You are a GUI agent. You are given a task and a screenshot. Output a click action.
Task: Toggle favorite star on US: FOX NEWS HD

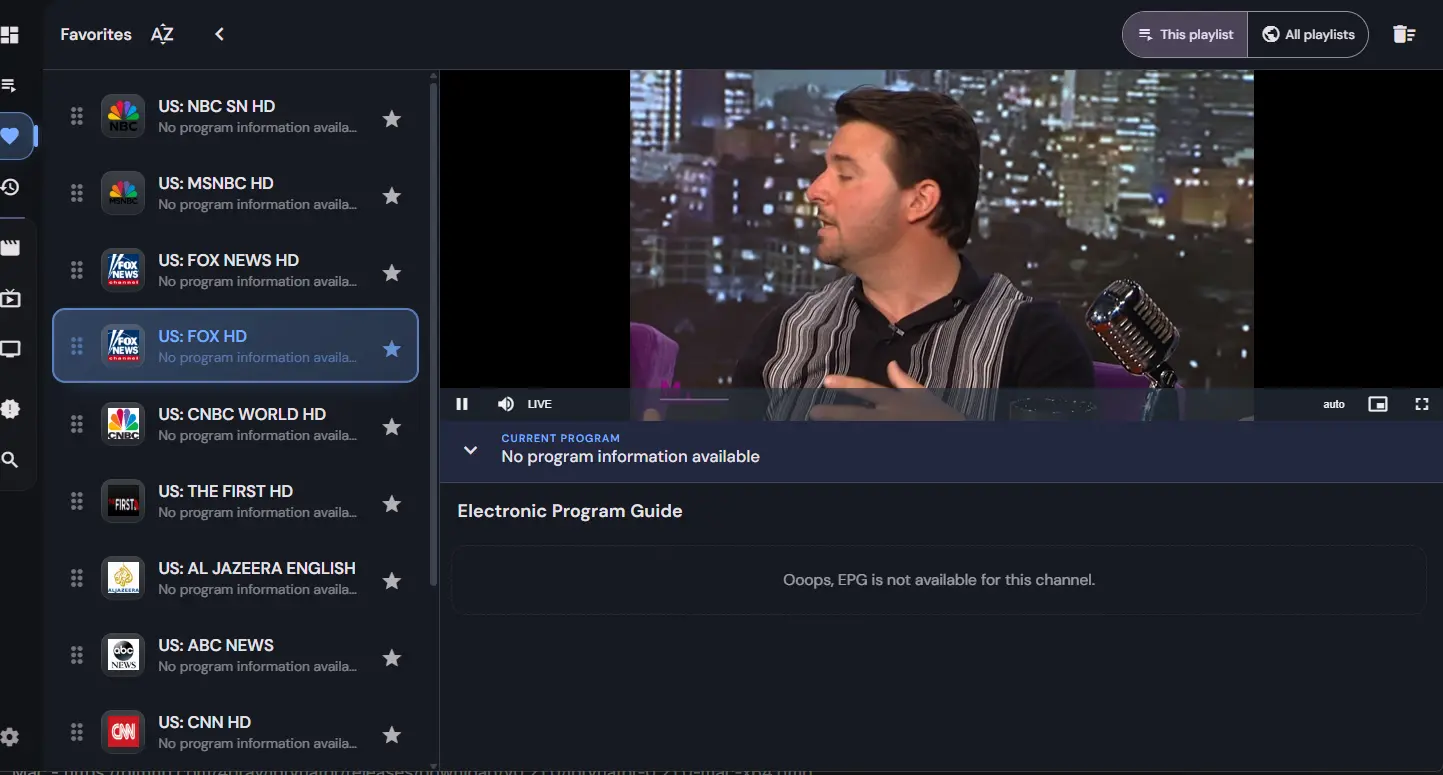click(392, 273)
